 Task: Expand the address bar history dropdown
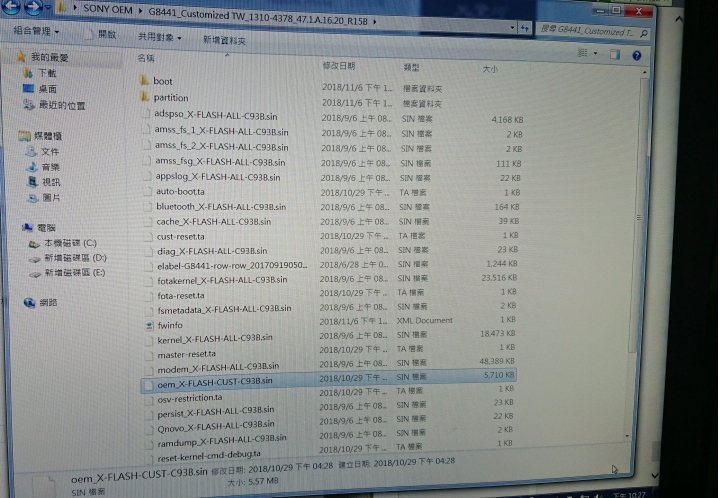click(512, 28)
